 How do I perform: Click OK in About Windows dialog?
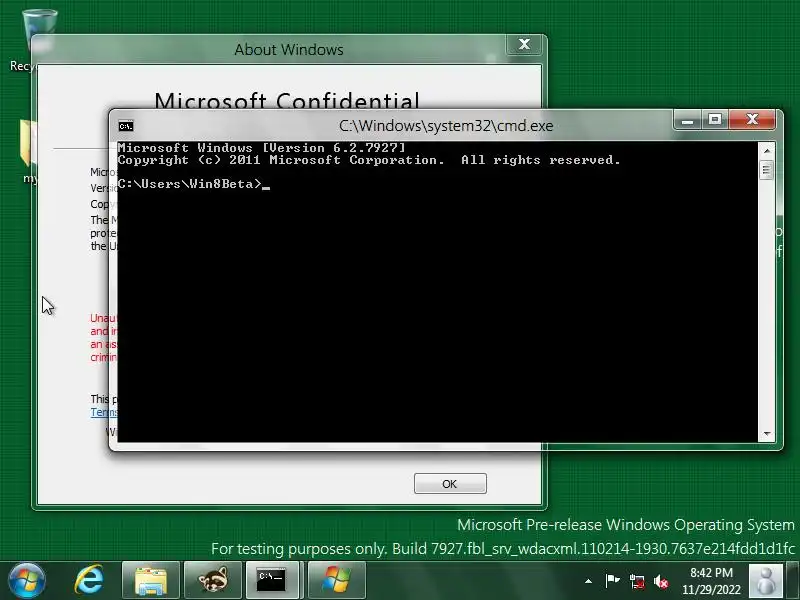click(450, 484)
